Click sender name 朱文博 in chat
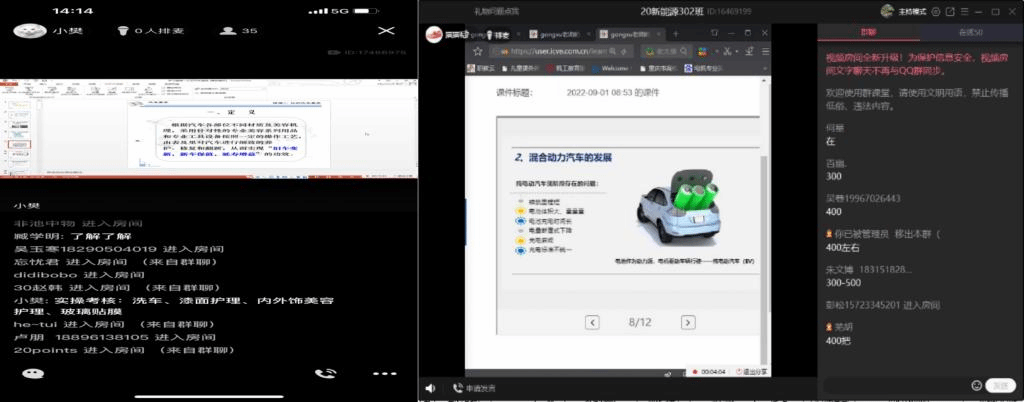 click(838, 269)
